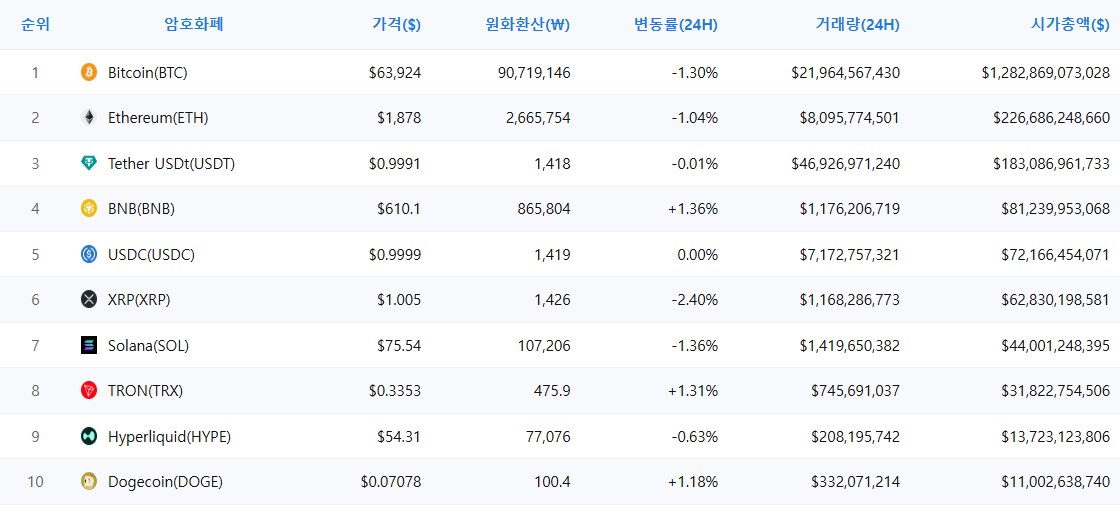The height and width of the screenshot is (514, 1120).
Task: Click the XRP black coin icon
Action: pyautogui.click(x=89, y=300)
